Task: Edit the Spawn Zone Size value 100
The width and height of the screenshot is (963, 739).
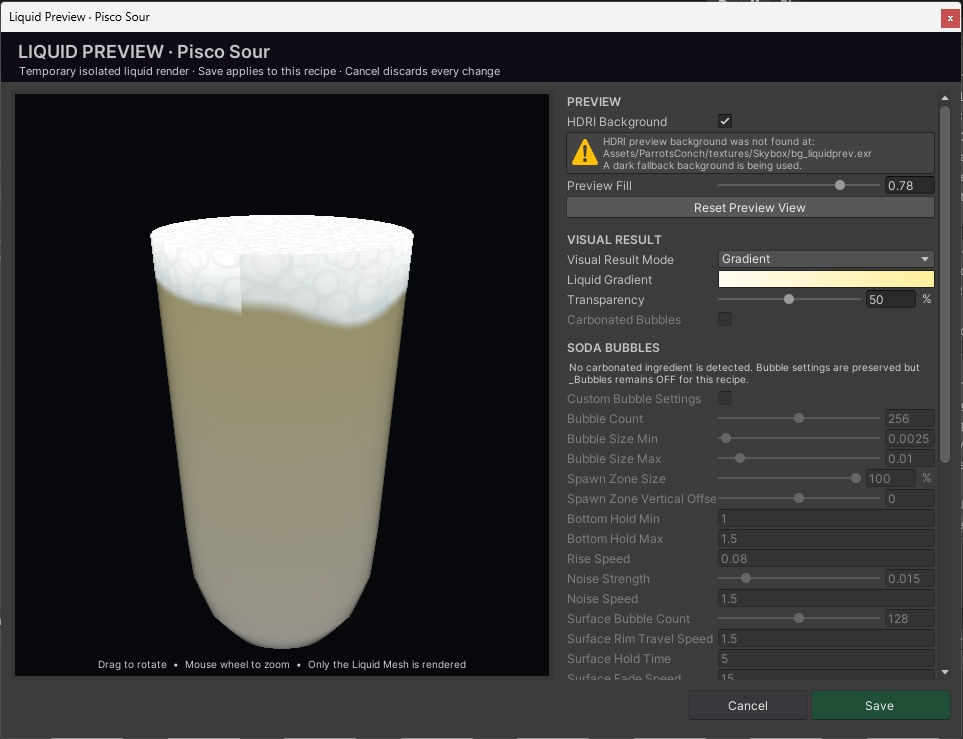Action: 891,479
